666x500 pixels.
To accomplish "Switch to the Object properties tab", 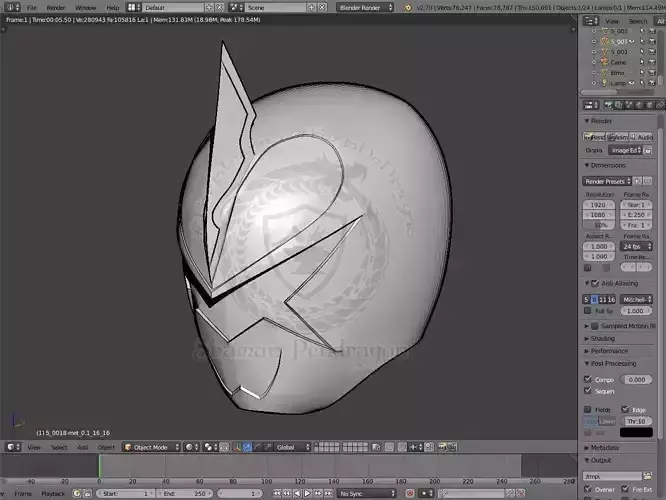I will point(649,105).
